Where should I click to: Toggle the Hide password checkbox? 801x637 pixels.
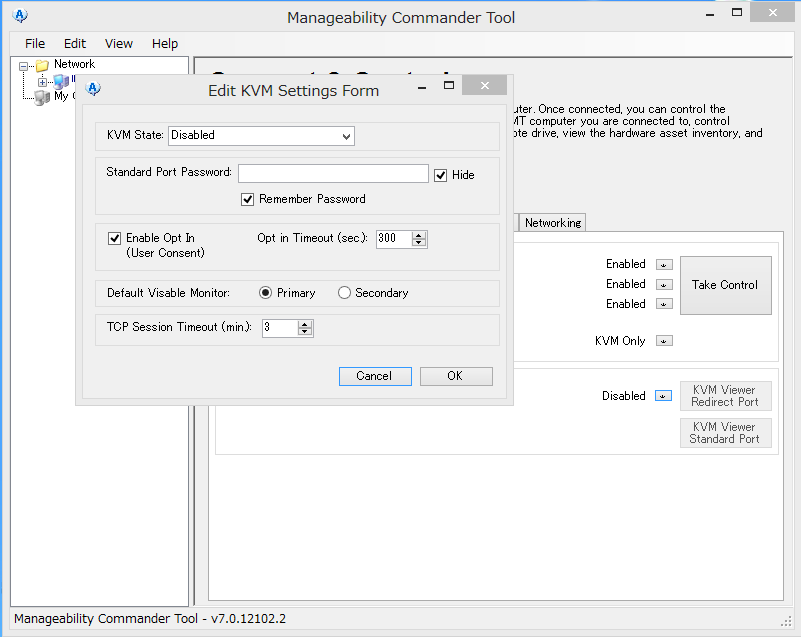click(x=441, y=175)
